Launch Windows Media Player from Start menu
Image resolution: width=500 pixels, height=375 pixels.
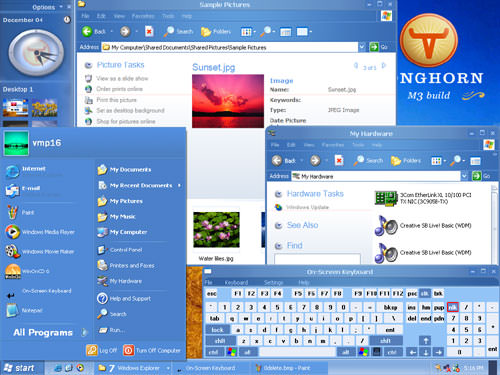click(40, 232)
